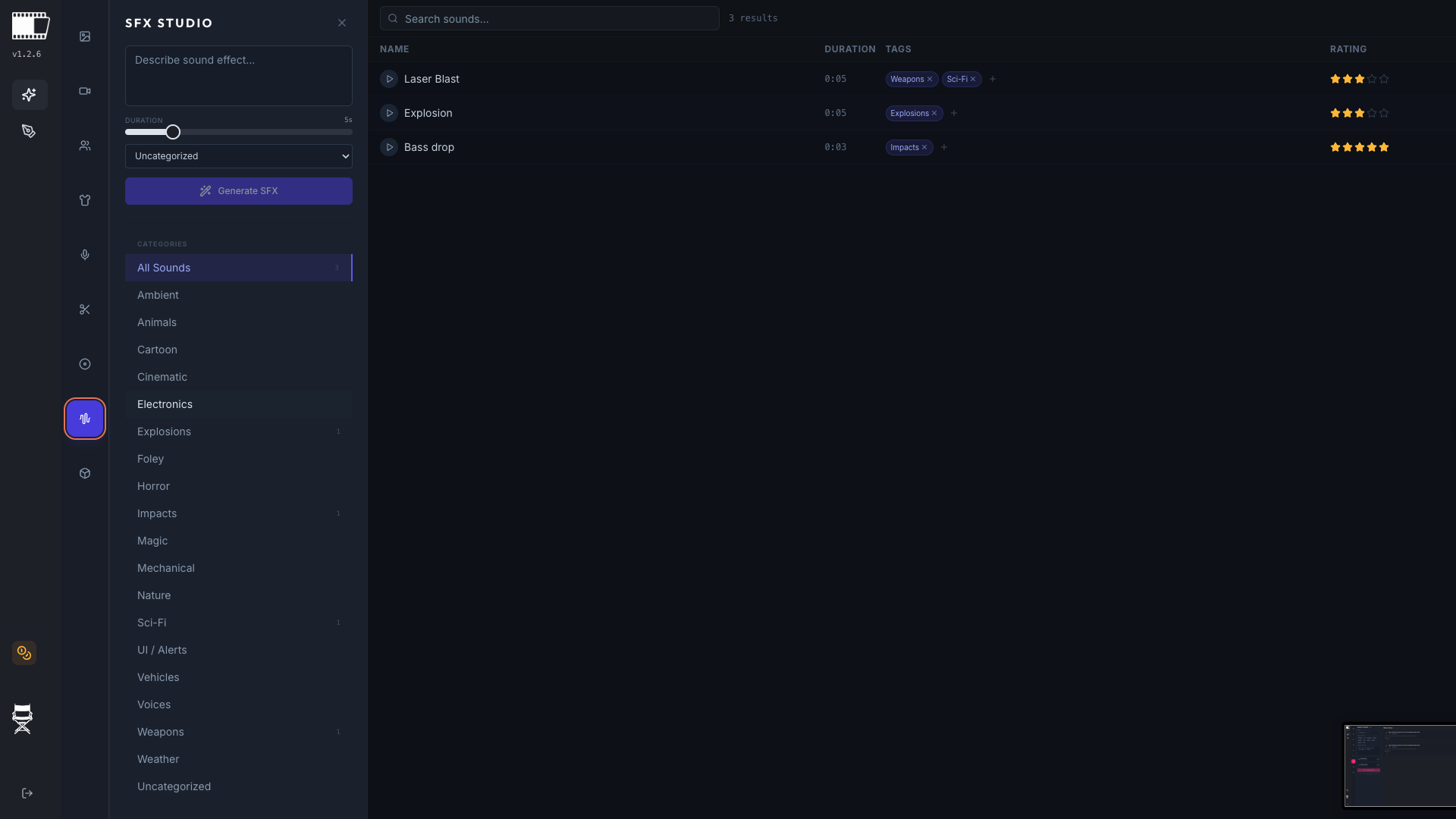Click the logout icon at bottom left
Viewport: 1456px width, 819px height.
point(27,793)
